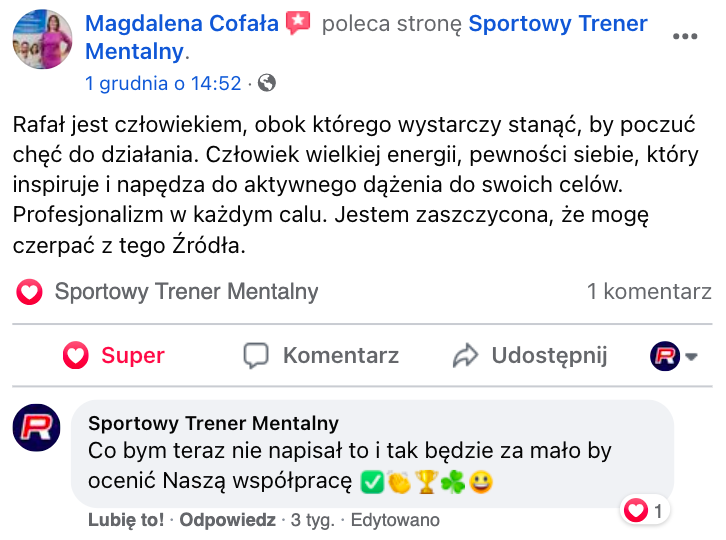726x540 pixels.
Task: Click Magdalena Cofała's profile picture thumbnail
Action: tap(42, 42)
